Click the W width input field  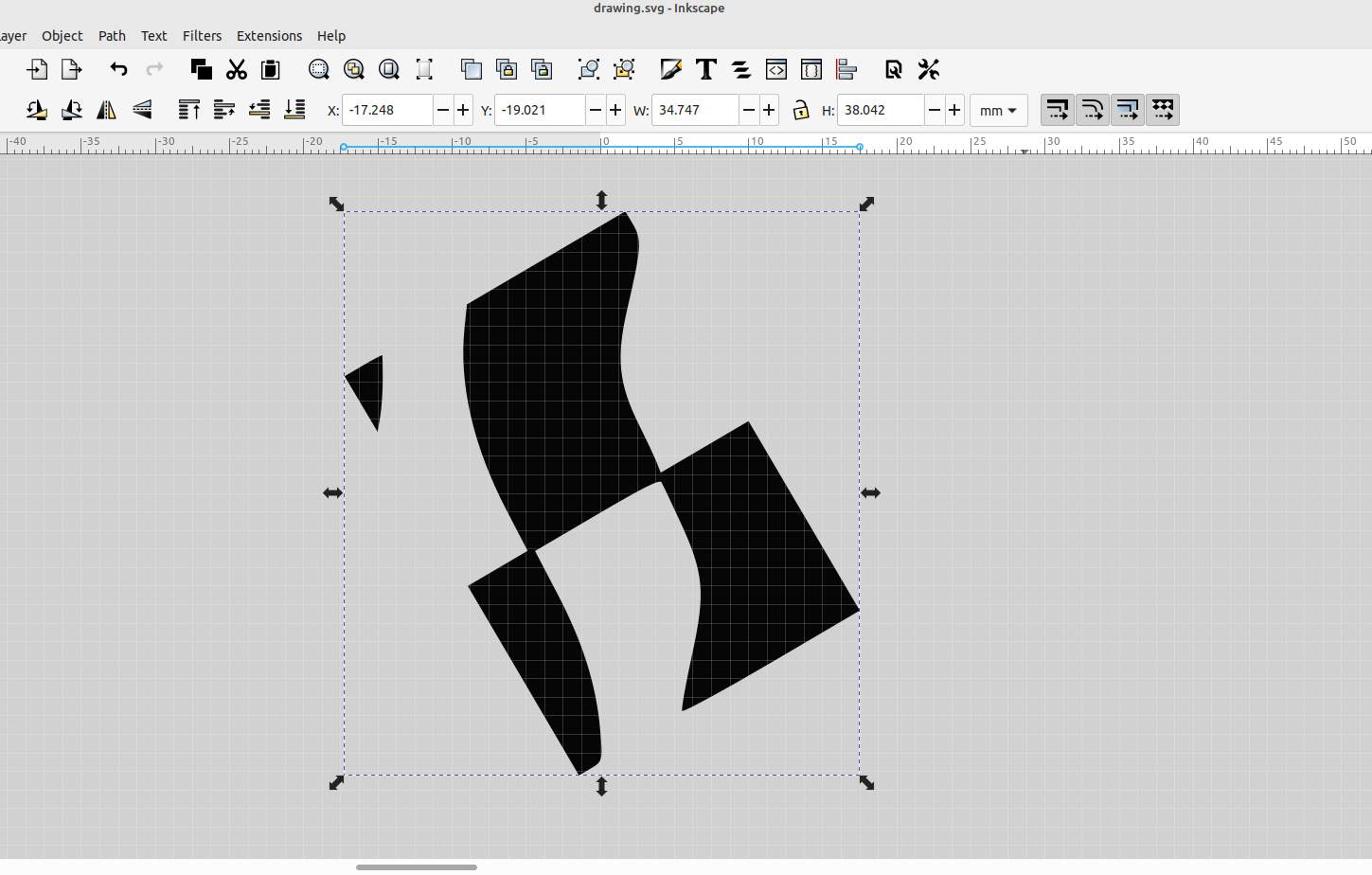pyautogui.click(x=695, y=110)
